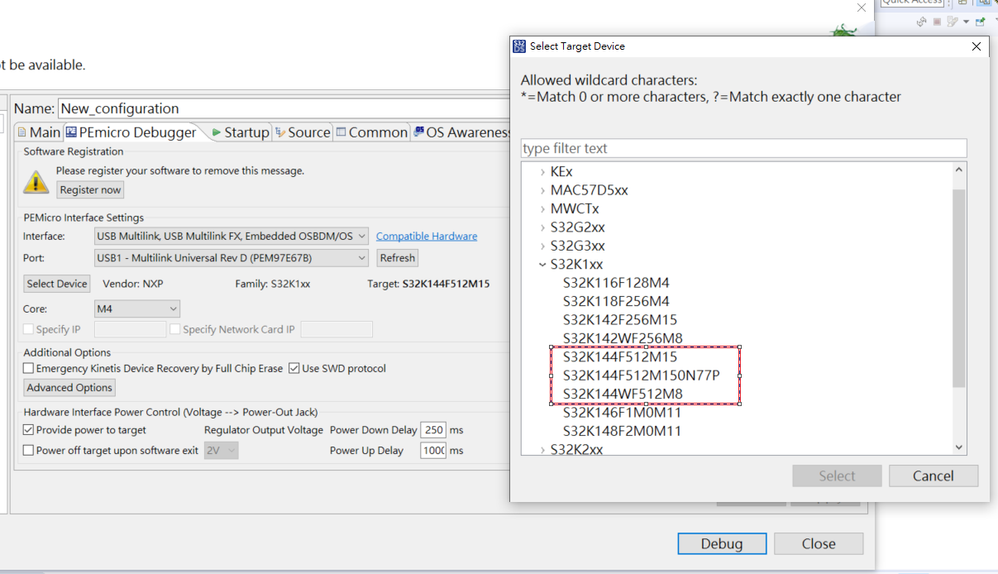Select device S32K148F2M0M11
This screenshot has height=574, width=998.
[x=621, y=431]
